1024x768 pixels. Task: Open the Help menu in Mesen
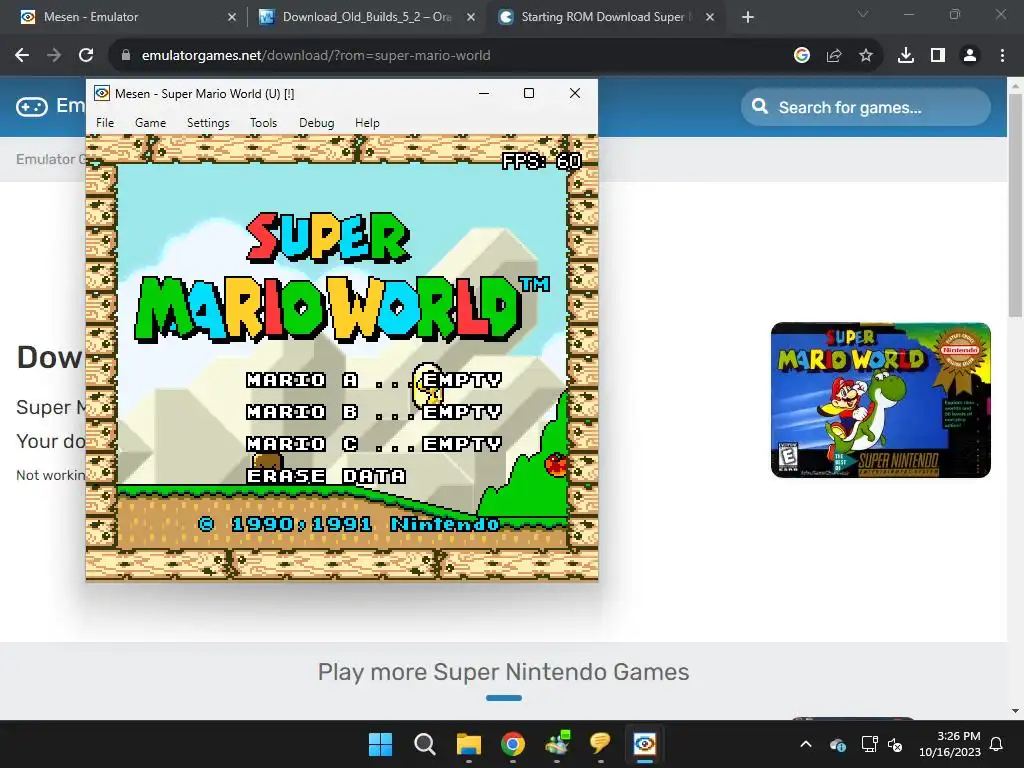(x=367, y=123)
